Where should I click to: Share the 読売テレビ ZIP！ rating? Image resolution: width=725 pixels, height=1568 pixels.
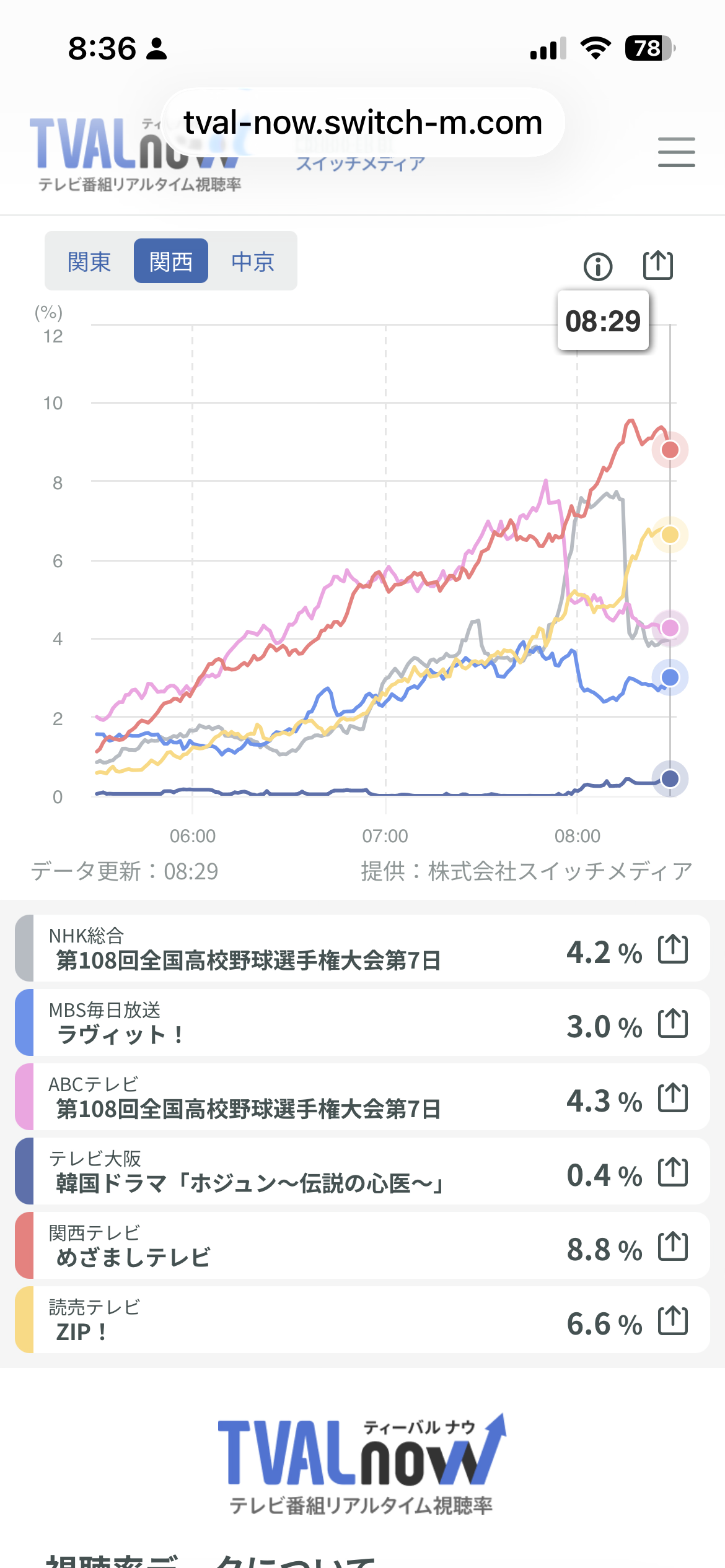[x=673, y=1320]
